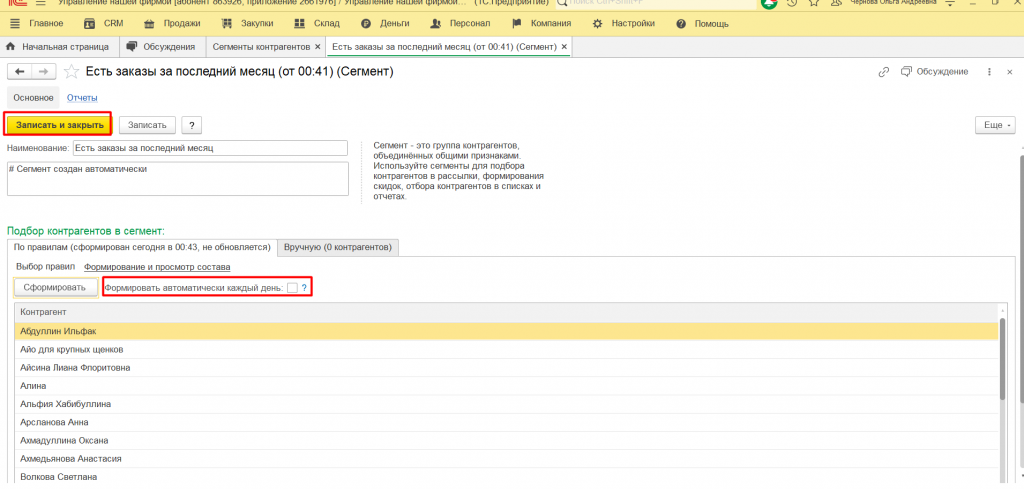1024x489 pixels.
Task: Select row Алина
Action: coord(506,386)
